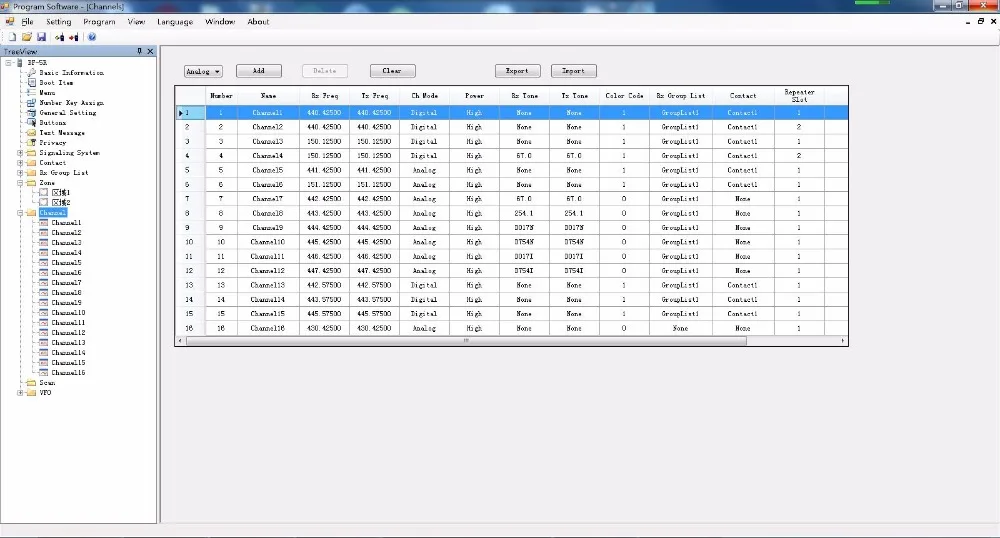1000x538 pixels.
Task: Click the Buttons cursor icon in tree
Action: 31,122
